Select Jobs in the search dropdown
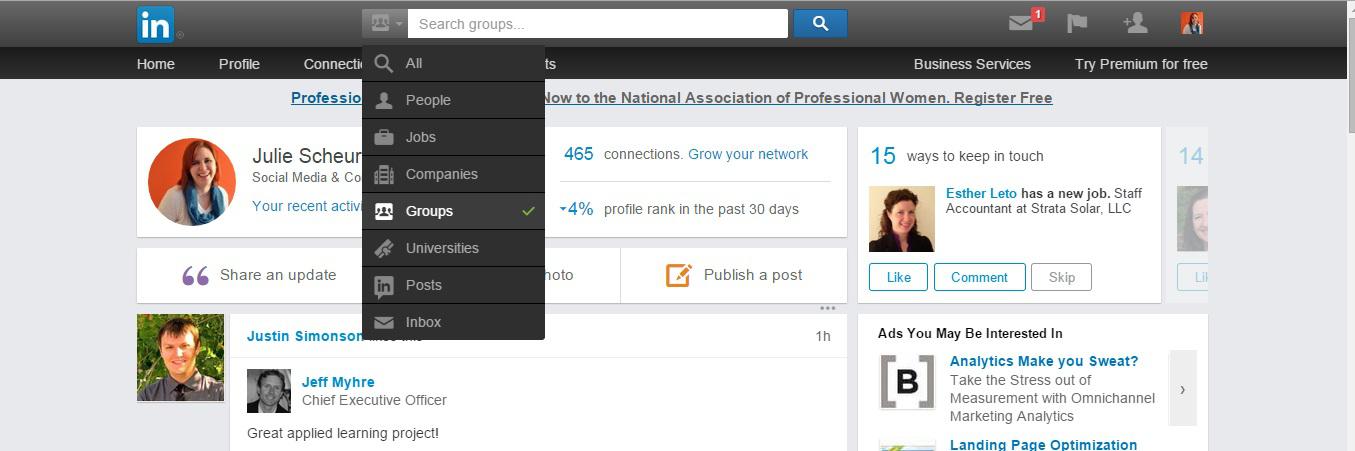Viewport: 1355px width, 451px height. [454, 137]
